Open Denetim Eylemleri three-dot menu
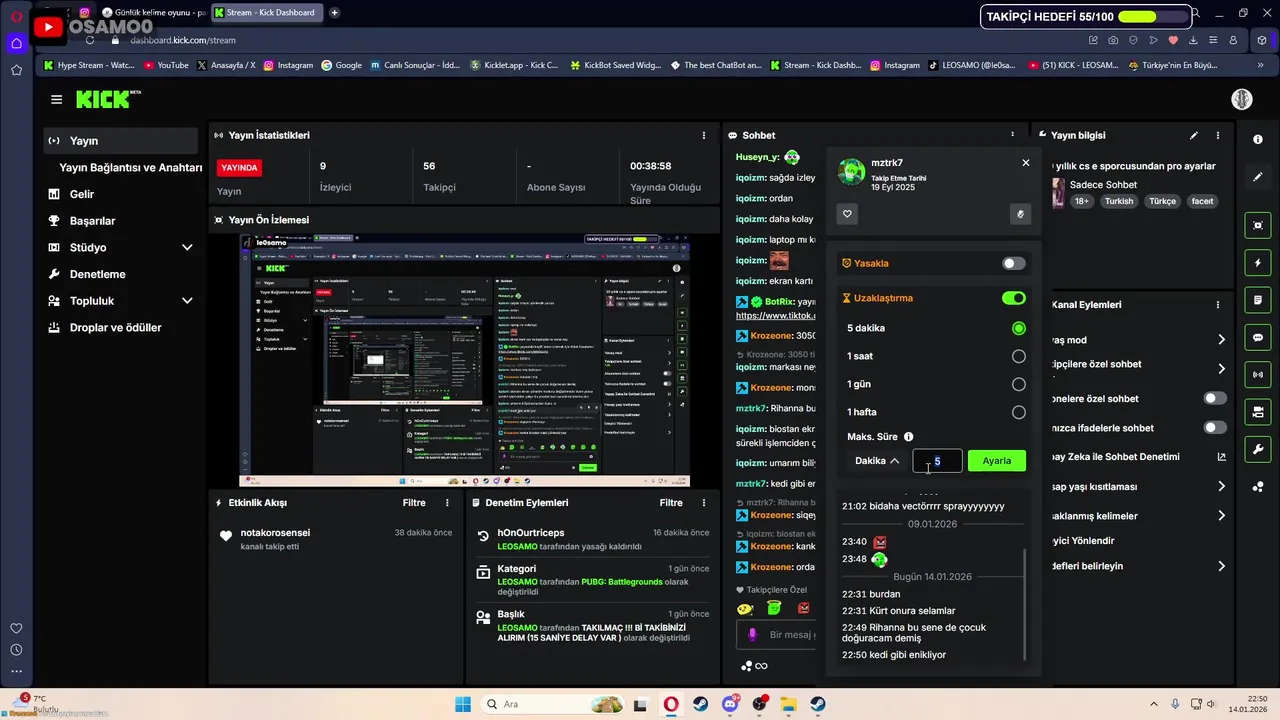This screenshot has width=1280, height=720. click(x=704, y=503)
